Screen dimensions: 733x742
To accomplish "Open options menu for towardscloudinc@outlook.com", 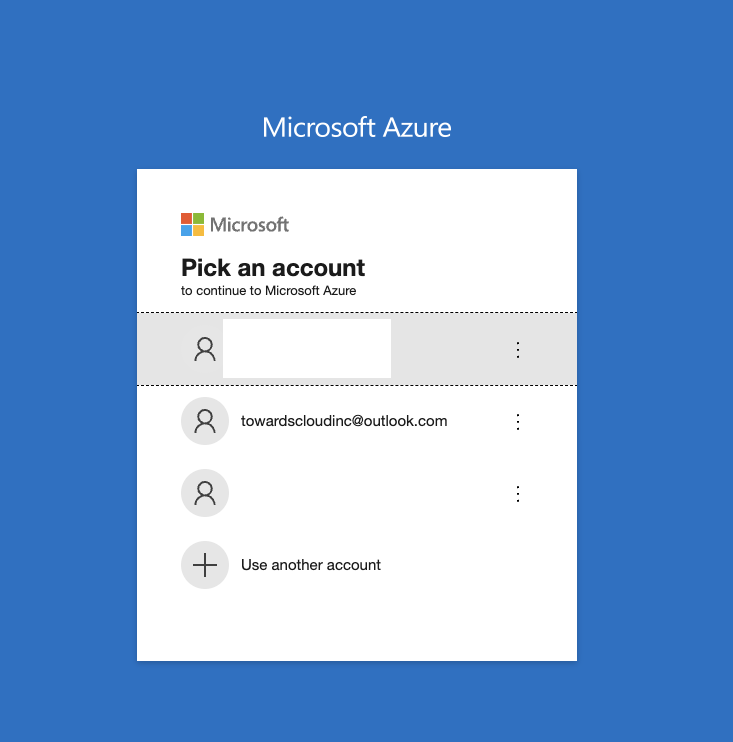I will (x=518, y=422).
